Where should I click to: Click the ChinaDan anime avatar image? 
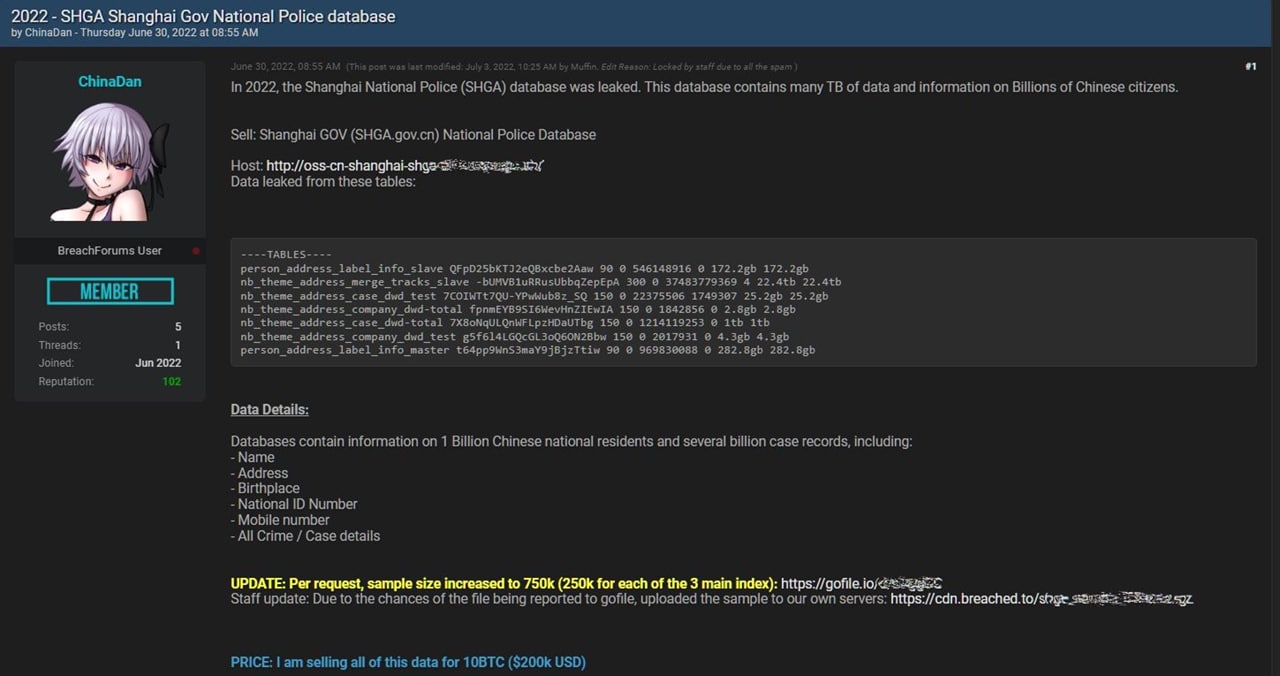click(110, 162)
